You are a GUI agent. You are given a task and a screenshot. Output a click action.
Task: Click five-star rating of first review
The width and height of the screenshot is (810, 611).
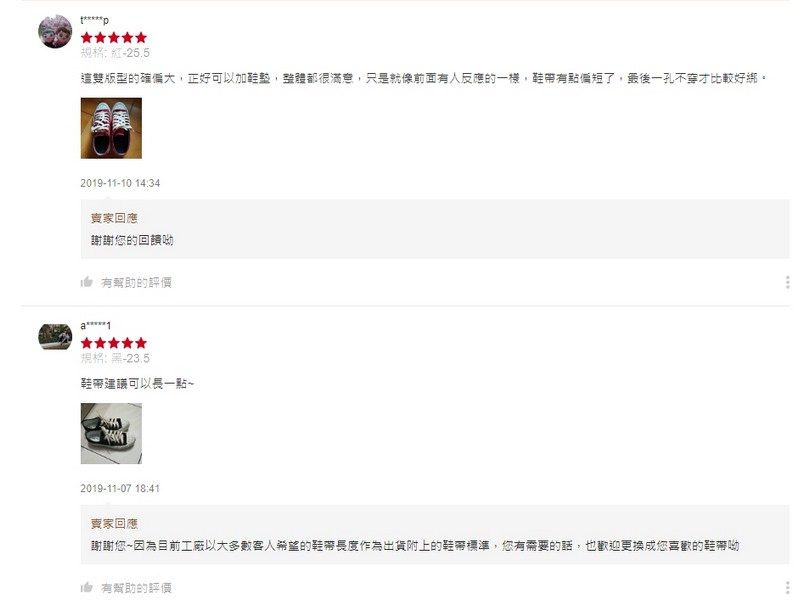tap(114, 37)
